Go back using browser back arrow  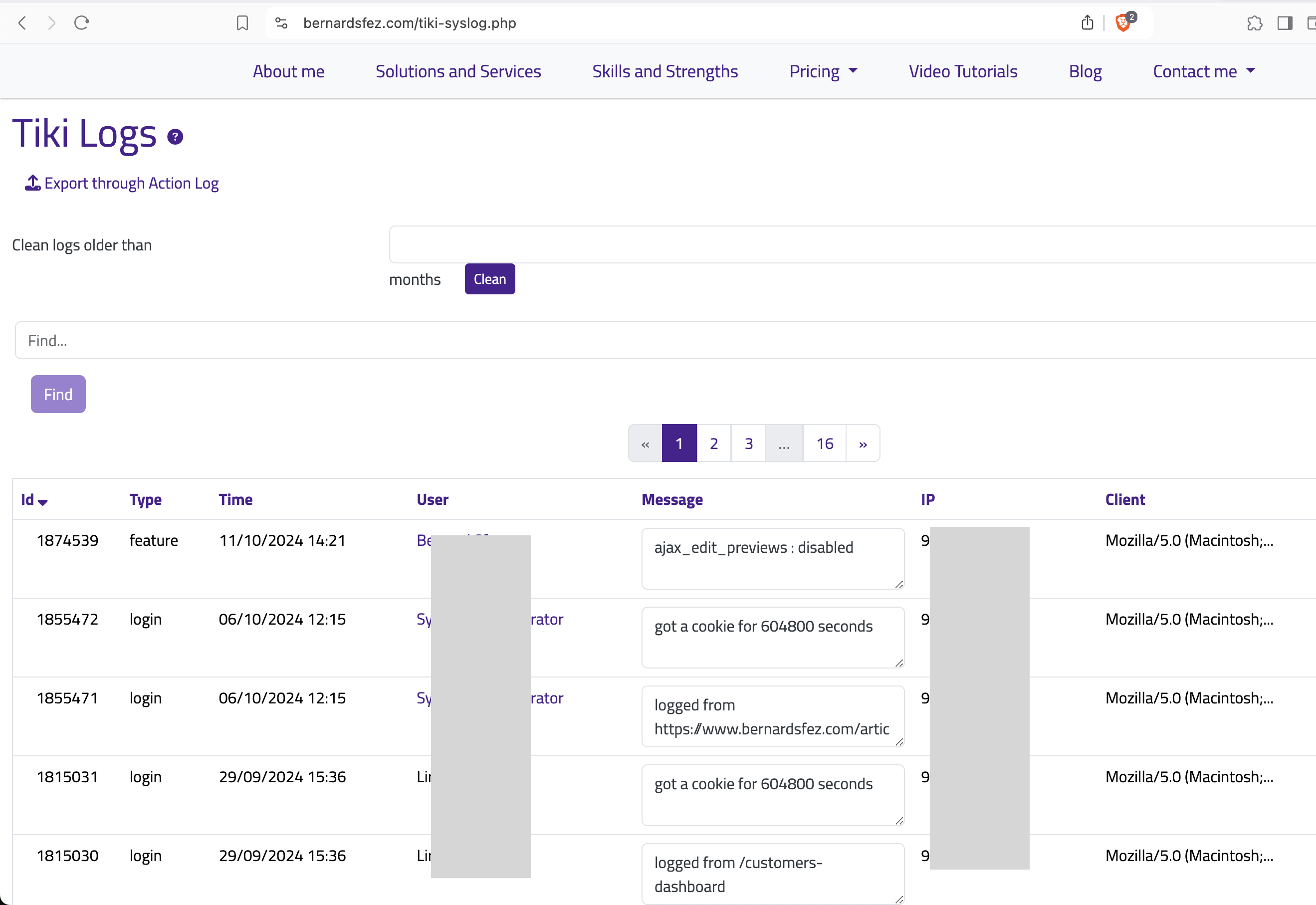(22, 22)
